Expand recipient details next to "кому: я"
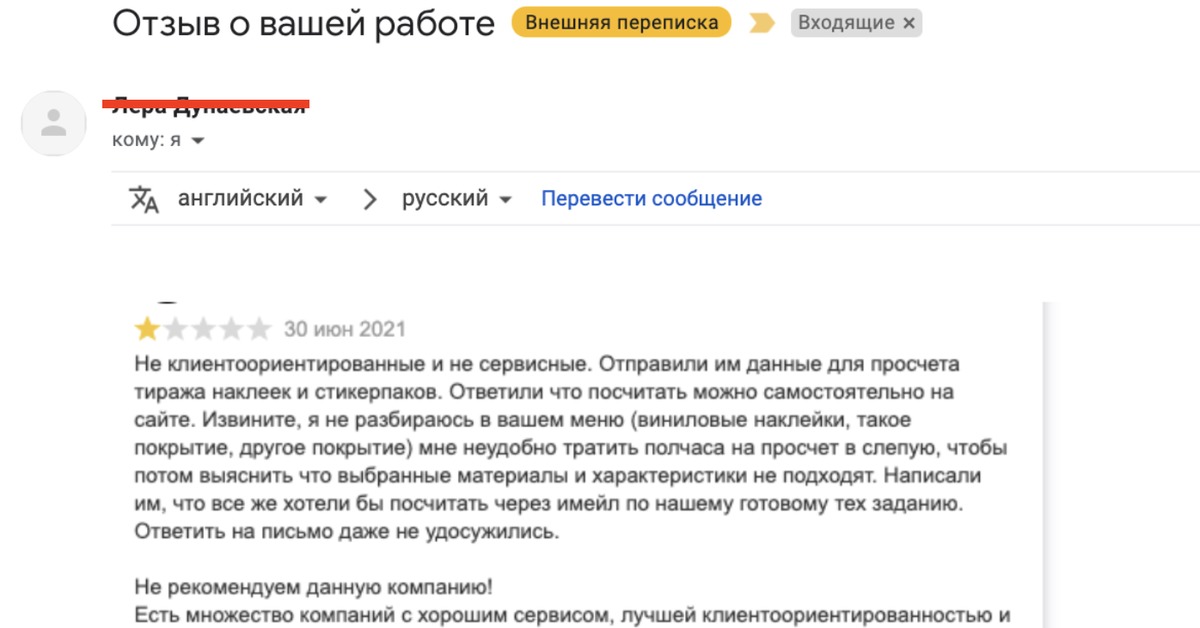This screenshot has width=1200, height=628. point(198,141)
